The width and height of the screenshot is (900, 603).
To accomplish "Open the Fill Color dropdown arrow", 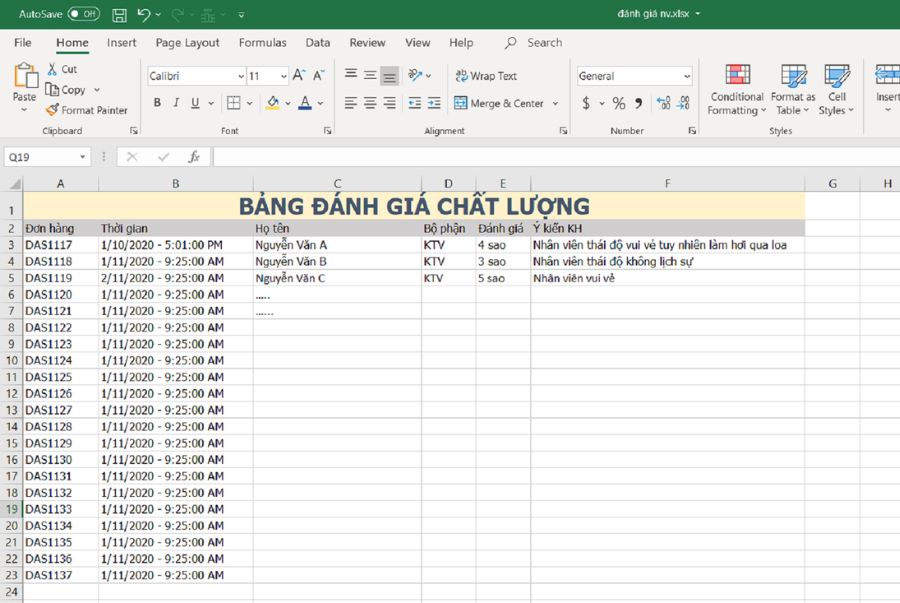I will click(x=288, y=103).
